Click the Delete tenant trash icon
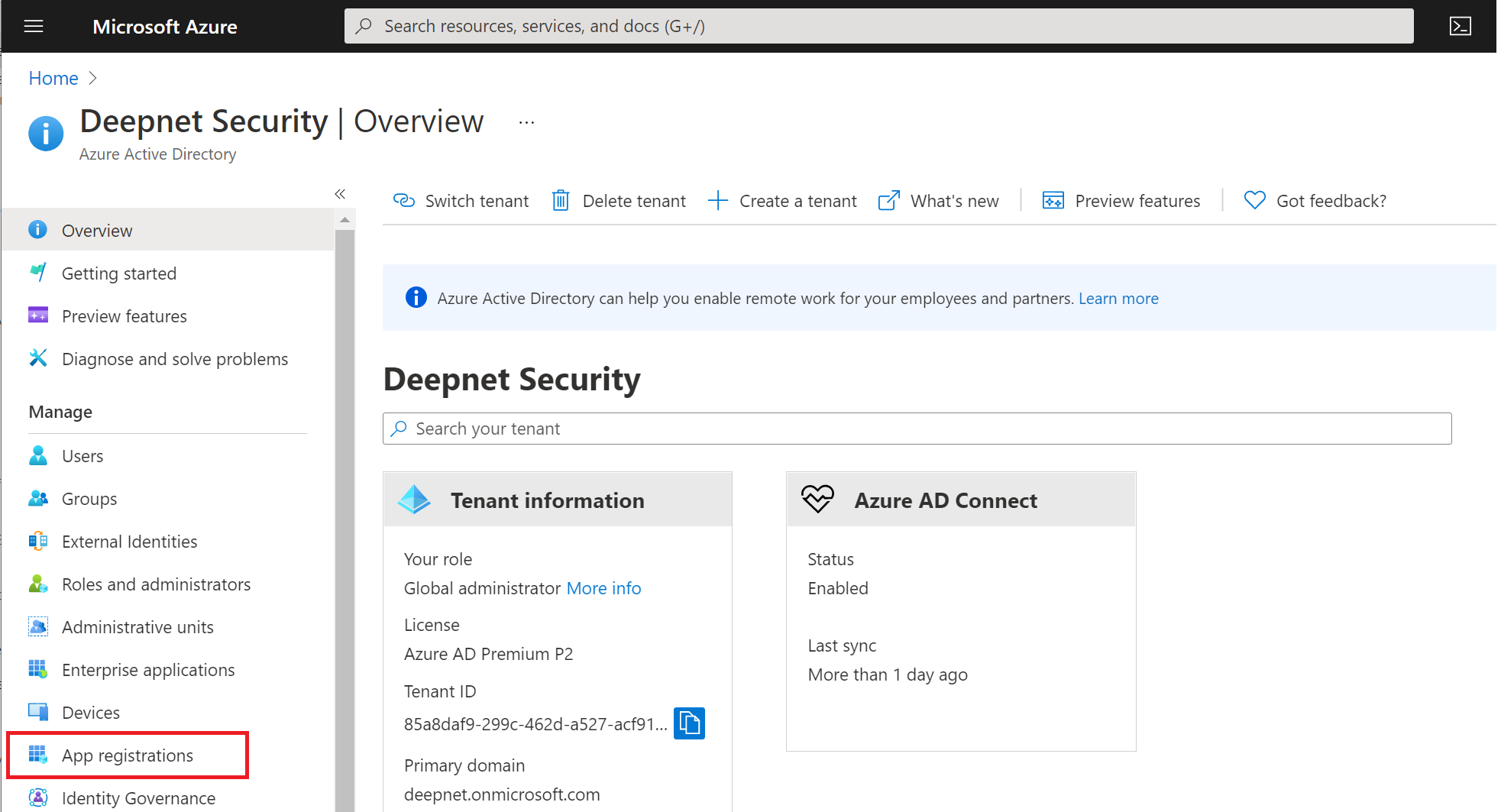This screenshot has width=1501, height=812. [x=561, y=201]
